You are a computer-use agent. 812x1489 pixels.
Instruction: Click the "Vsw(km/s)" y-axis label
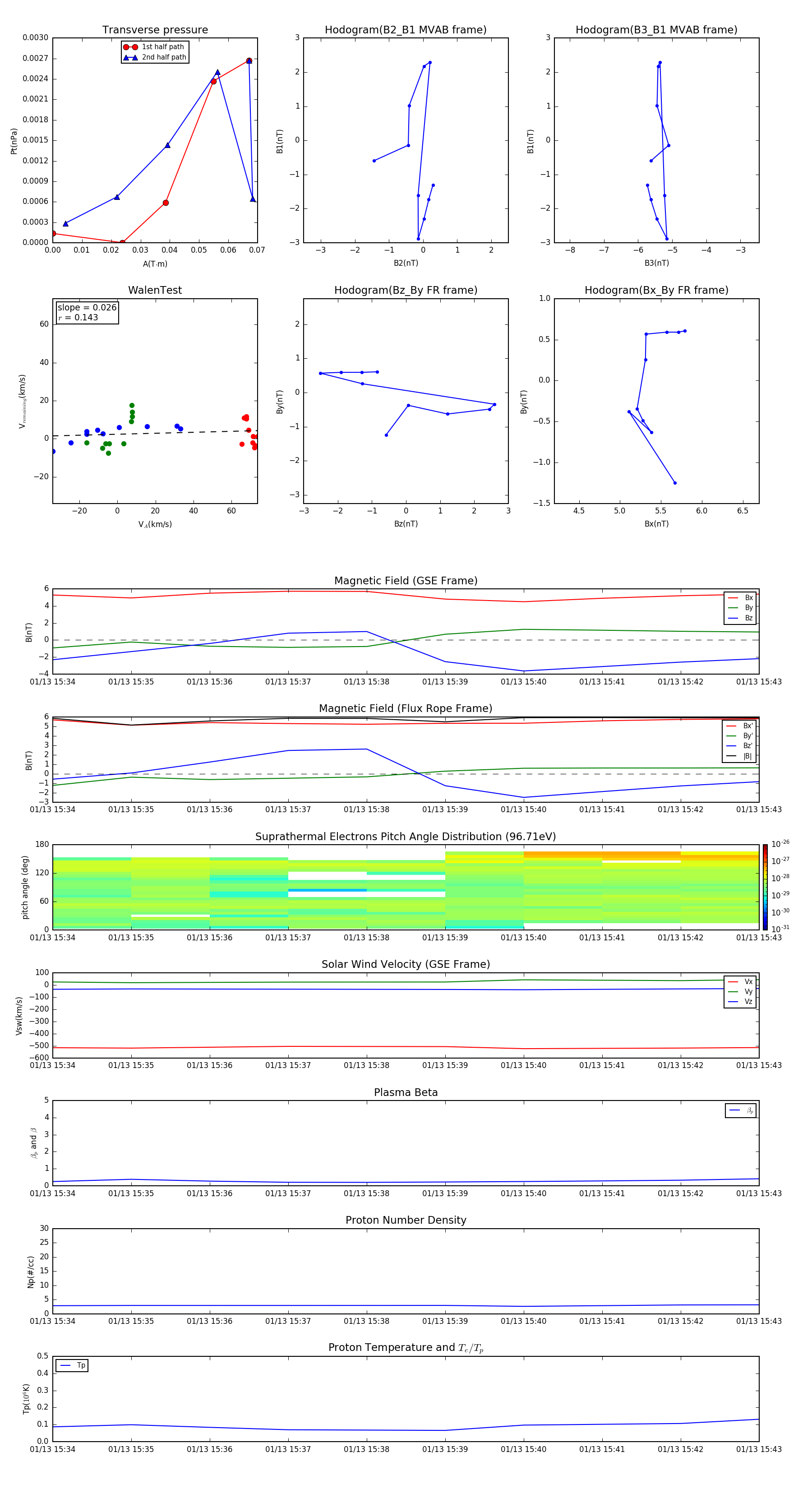point(18,1016)
